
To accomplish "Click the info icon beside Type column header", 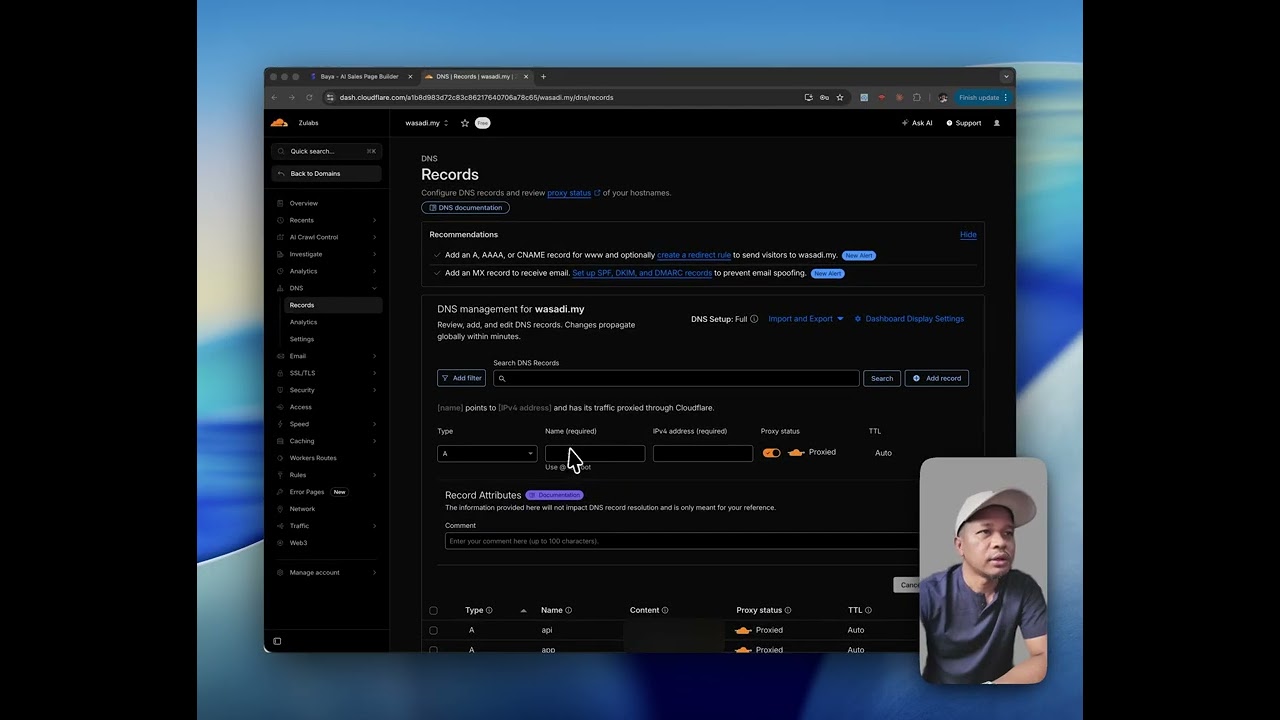I will pos(489,610).
